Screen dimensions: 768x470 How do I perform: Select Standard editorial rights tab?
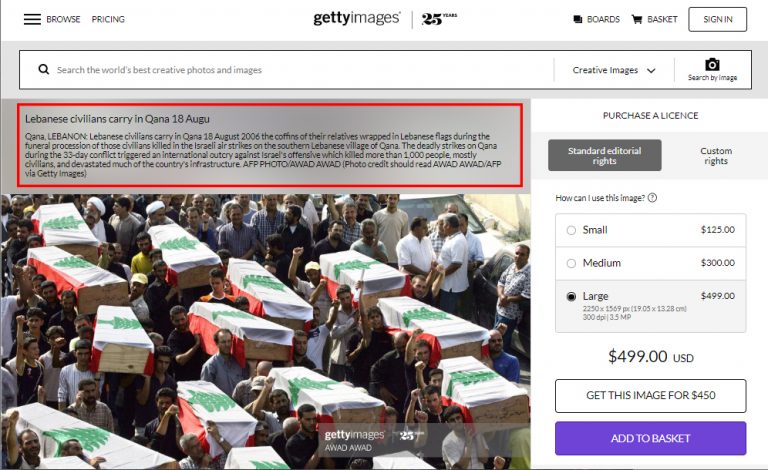pos(604,155)
